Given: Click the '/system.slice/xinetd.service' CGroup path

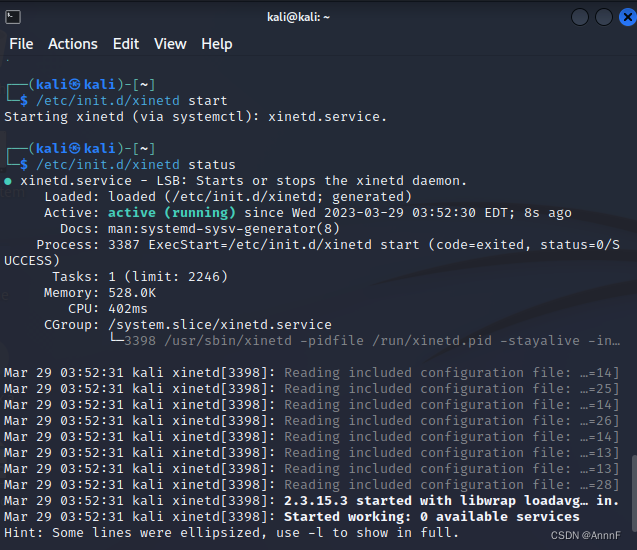Looking at the screenshot, I should tap(220, 325).
